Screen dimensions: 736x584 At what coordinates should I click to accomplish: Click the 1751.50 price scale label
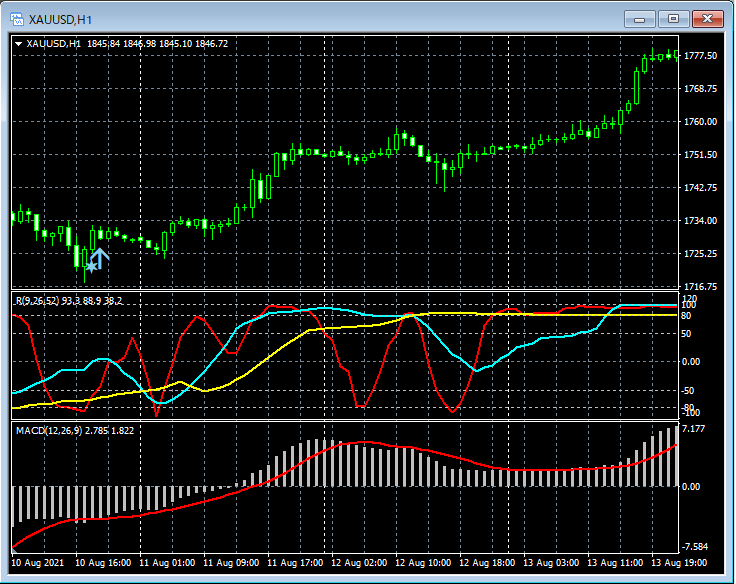tap(700, 155)
